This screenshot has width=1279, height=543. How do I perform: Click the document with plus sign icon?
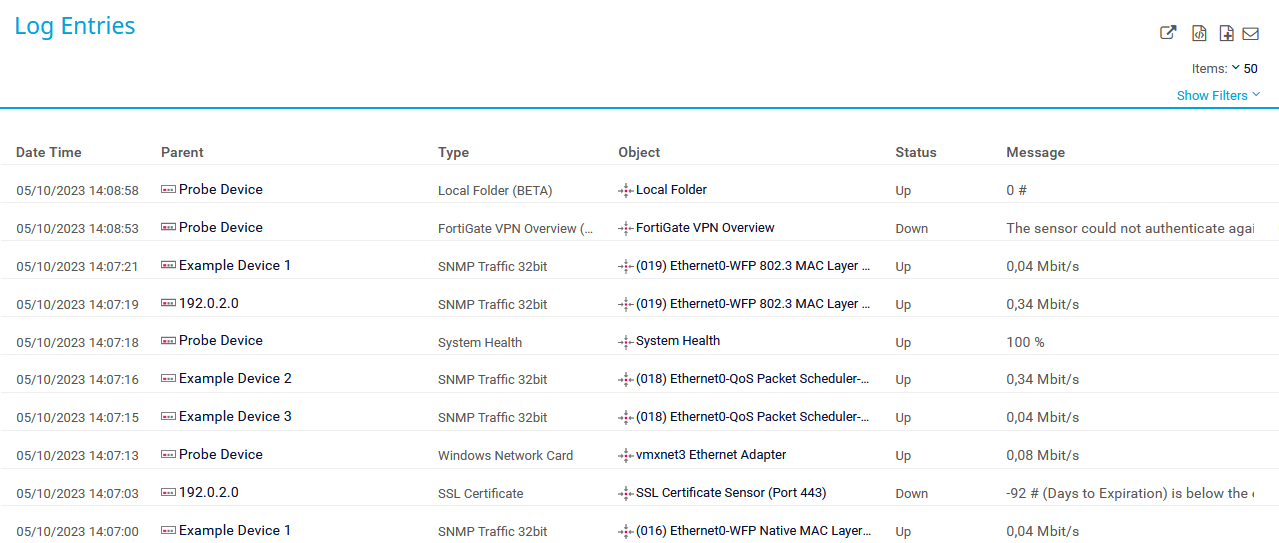pyautogui.click(x=1226, y=33)
